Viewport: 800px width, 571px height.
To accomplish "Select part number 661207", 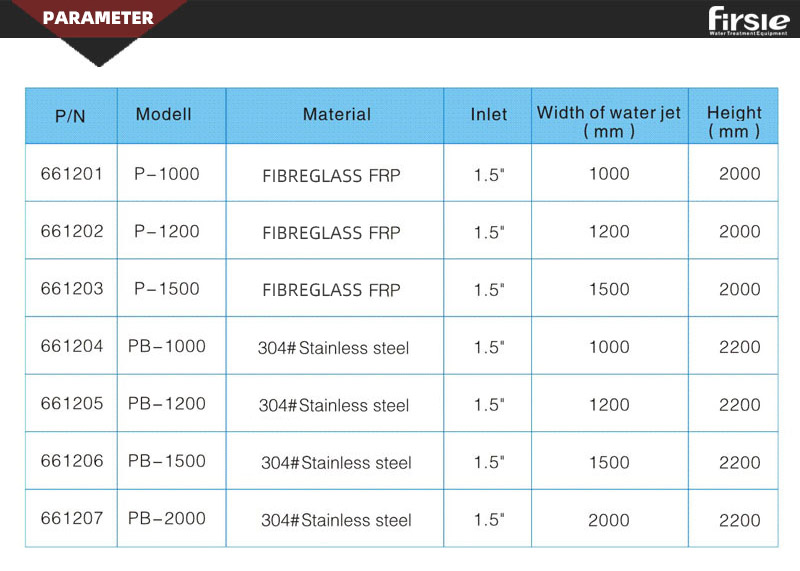I will point(72,518).
